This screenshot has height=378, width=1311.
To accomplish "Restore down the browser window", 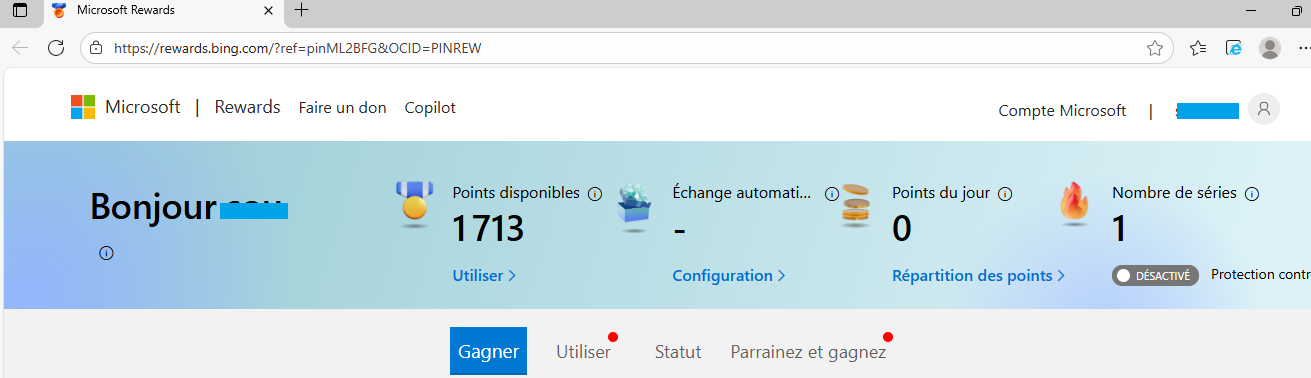I will pyautogui.click(x=1297, y=11).
